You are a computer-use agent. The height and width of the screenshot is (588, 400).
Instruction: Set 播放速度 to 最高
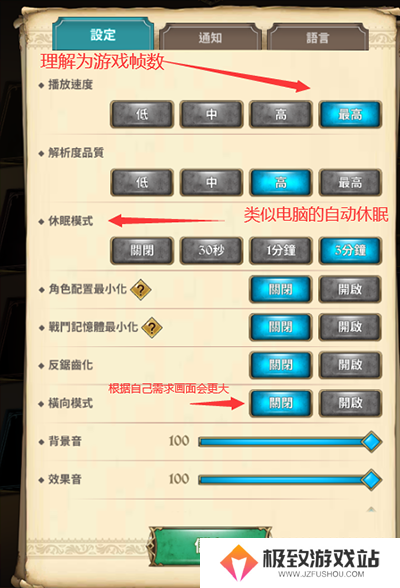pos(350,114)
